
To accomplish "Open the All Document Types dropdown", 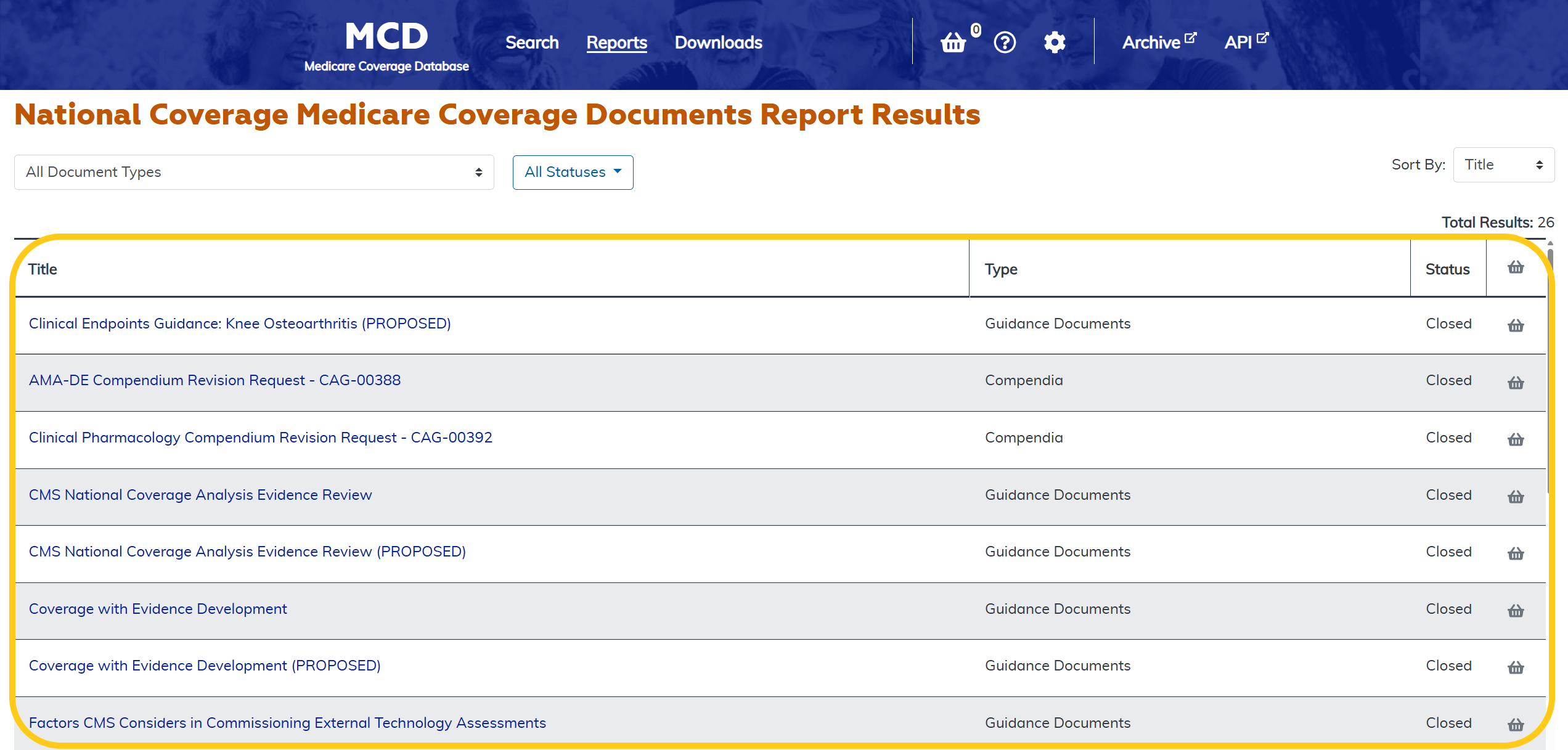I will (x=254, y=172).
